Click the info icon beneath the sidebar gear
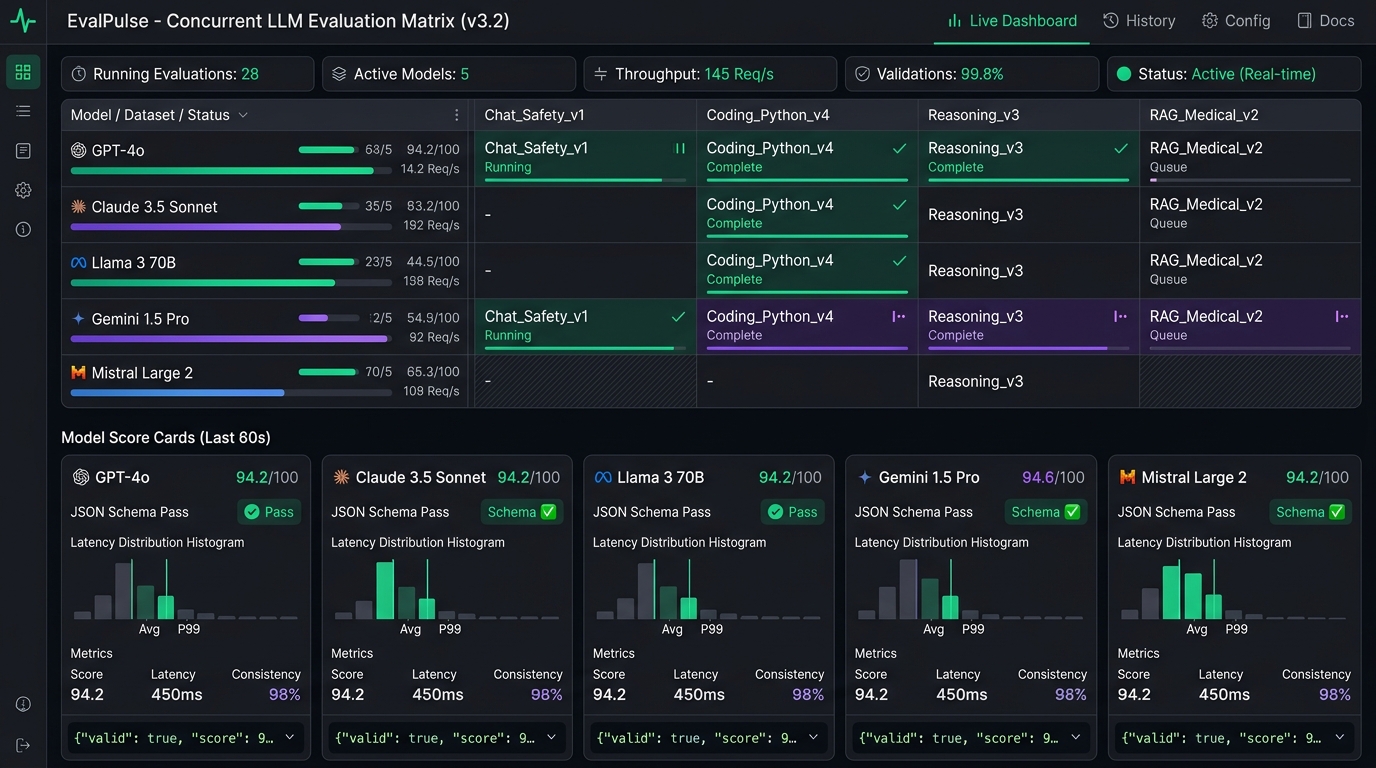This screenshot has width=1376, height=768. tap(23, 229)
